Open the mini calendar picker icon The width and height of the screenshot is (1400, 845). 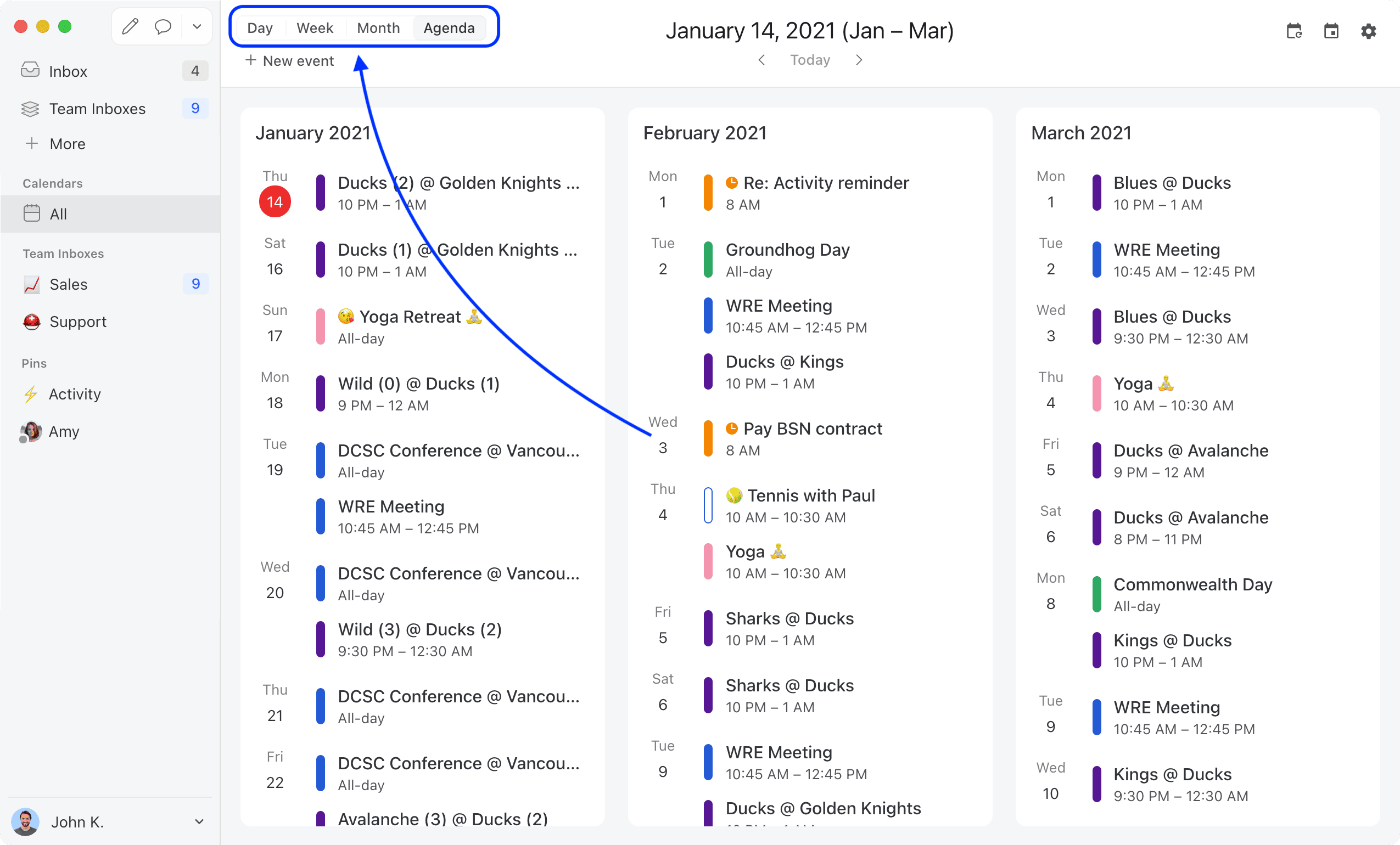[x=1331, y=31]
